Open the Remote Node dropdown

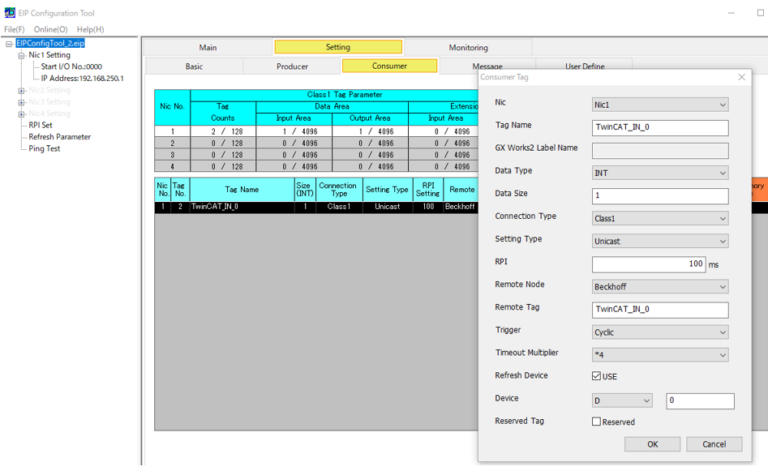coord(659,285)
